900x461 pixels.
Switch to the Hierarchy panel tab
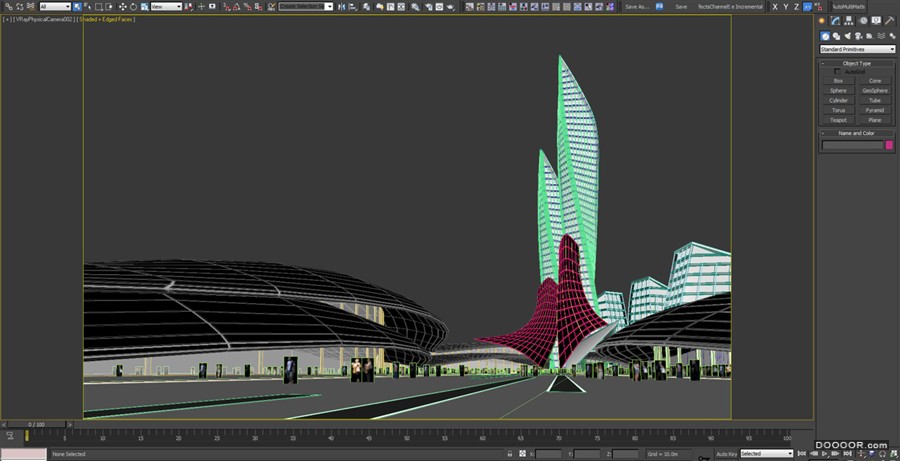tap(849, 21)
